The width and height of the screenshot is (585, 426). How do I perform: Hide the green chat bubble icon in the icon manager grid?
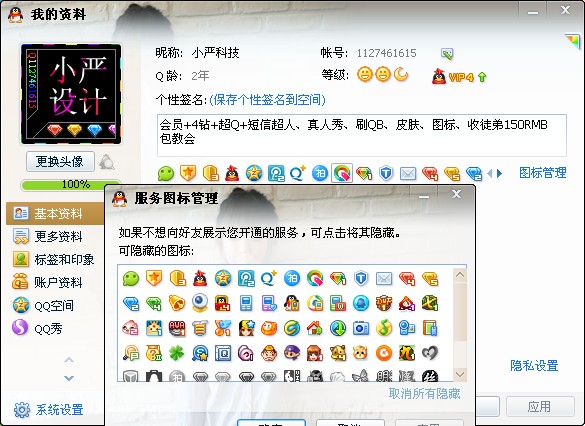[131, 279]
